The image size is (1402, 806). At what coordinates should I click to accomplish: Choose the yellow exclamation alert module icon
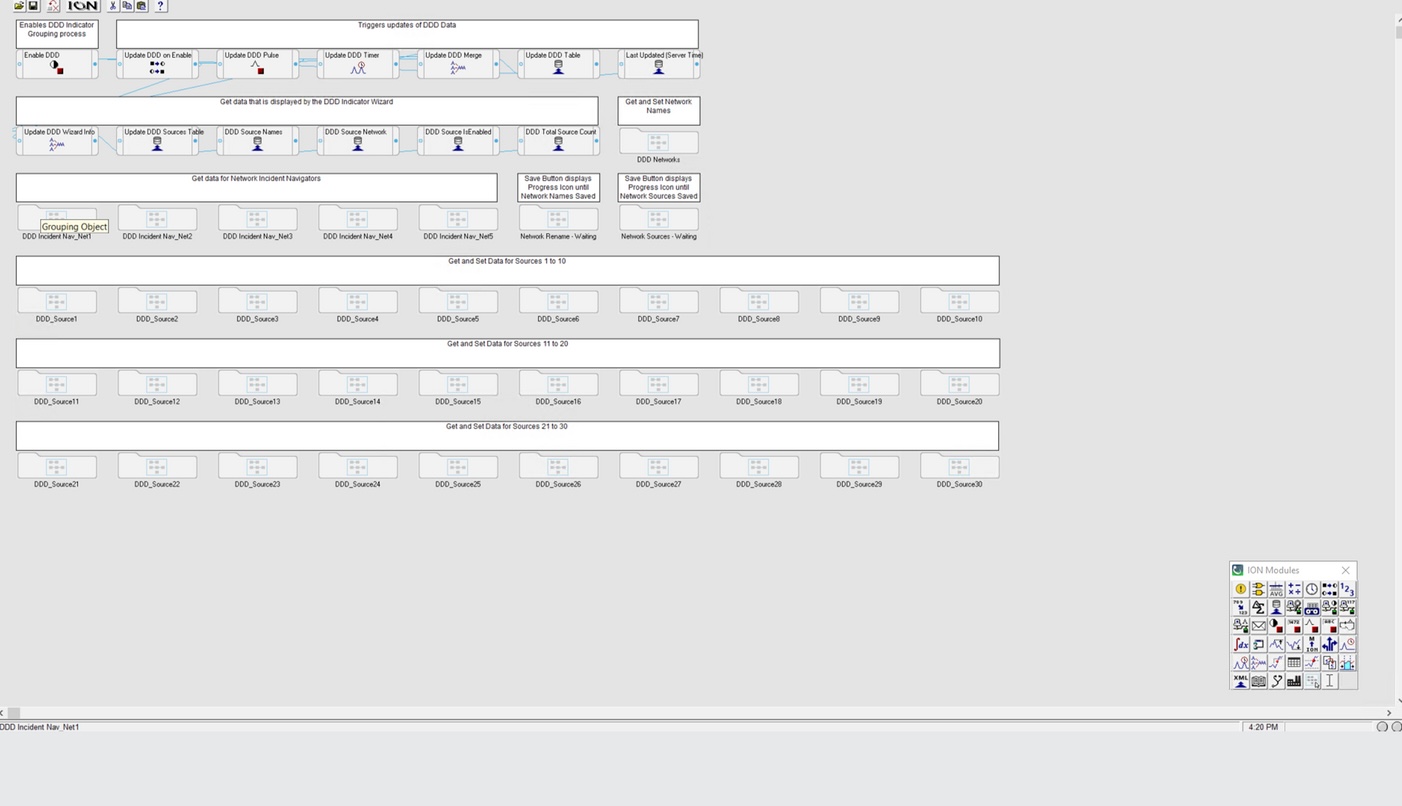[1240, 590]
